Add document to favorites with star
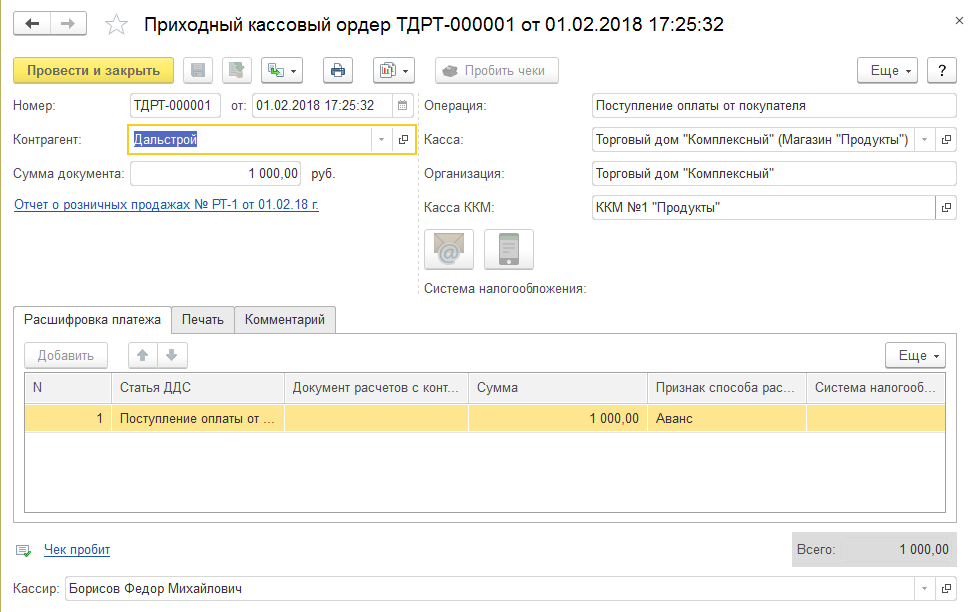The width and height of the screenshot is (975, 612). (116, 24)
